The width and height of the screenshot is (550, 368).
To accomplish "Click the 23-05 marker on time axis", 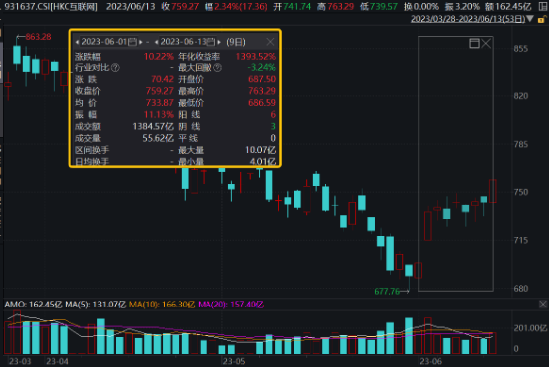I will tap(234, 361).
